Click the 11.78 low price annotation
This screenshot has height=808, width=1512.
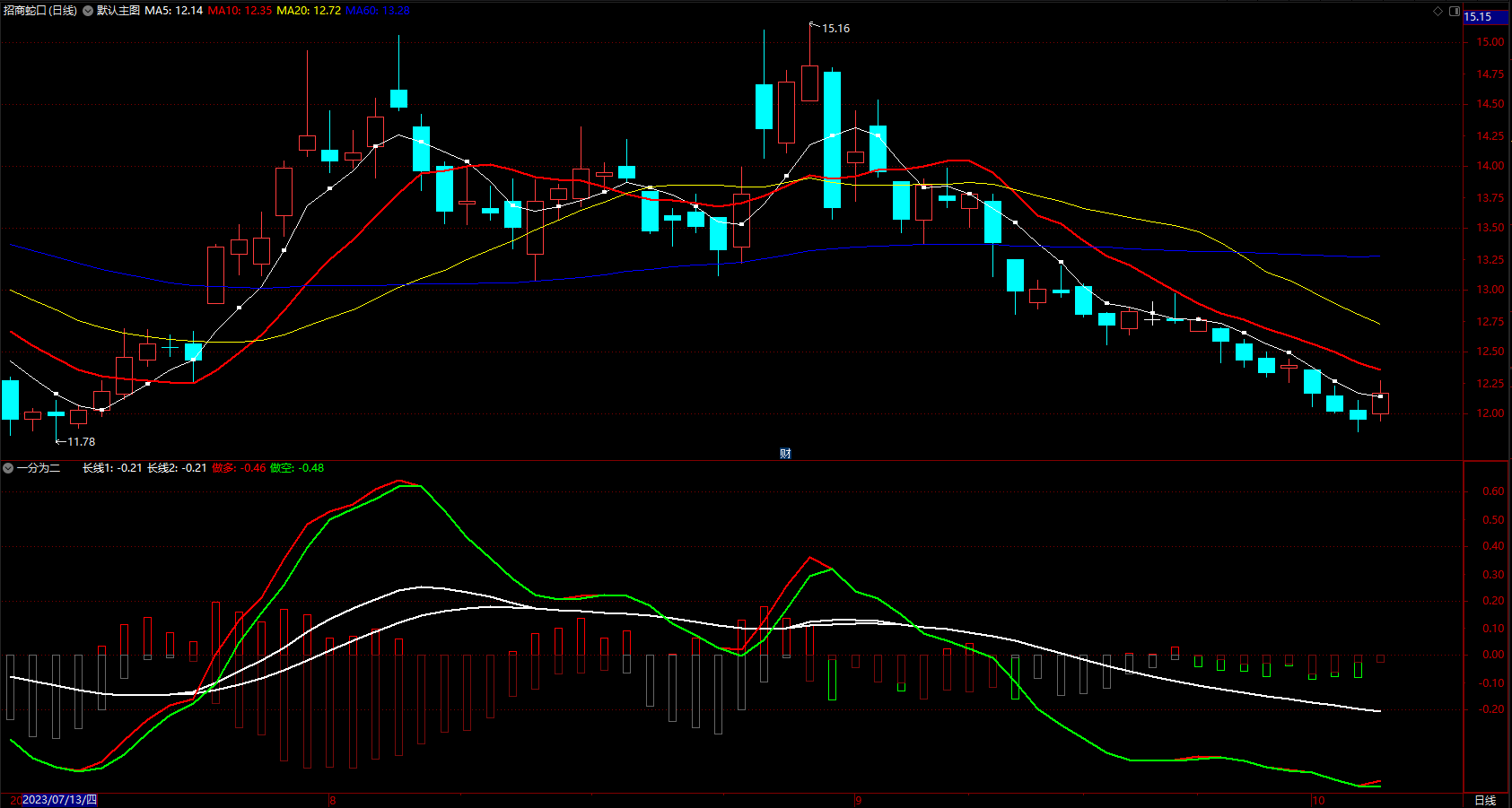(81, 442)
